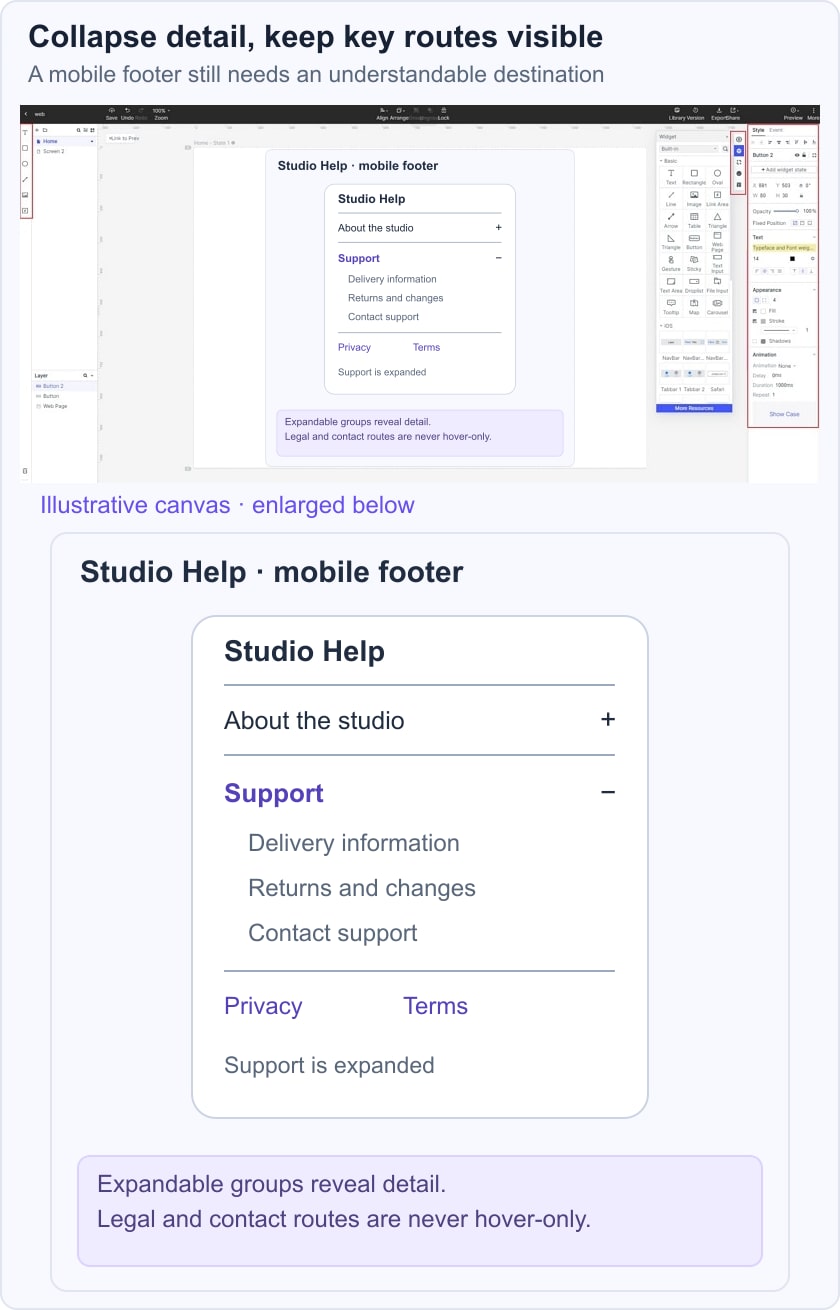Adjust the Opacity slider
The width and height of the screenshot is (840, 1310).
coord(786,211)
